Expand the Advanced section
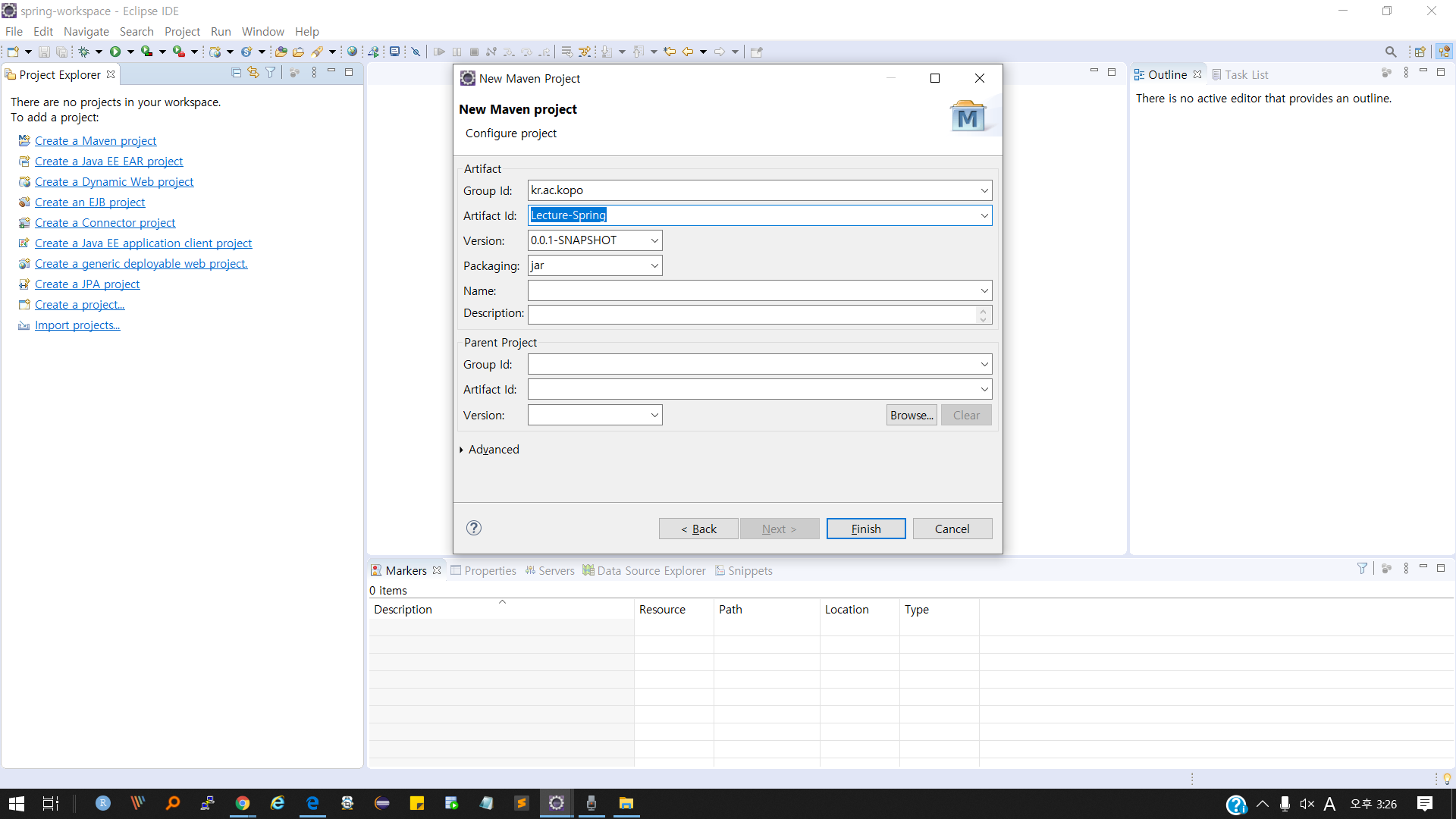Screen dimensions: 1456x819 [x=489, y=449]
